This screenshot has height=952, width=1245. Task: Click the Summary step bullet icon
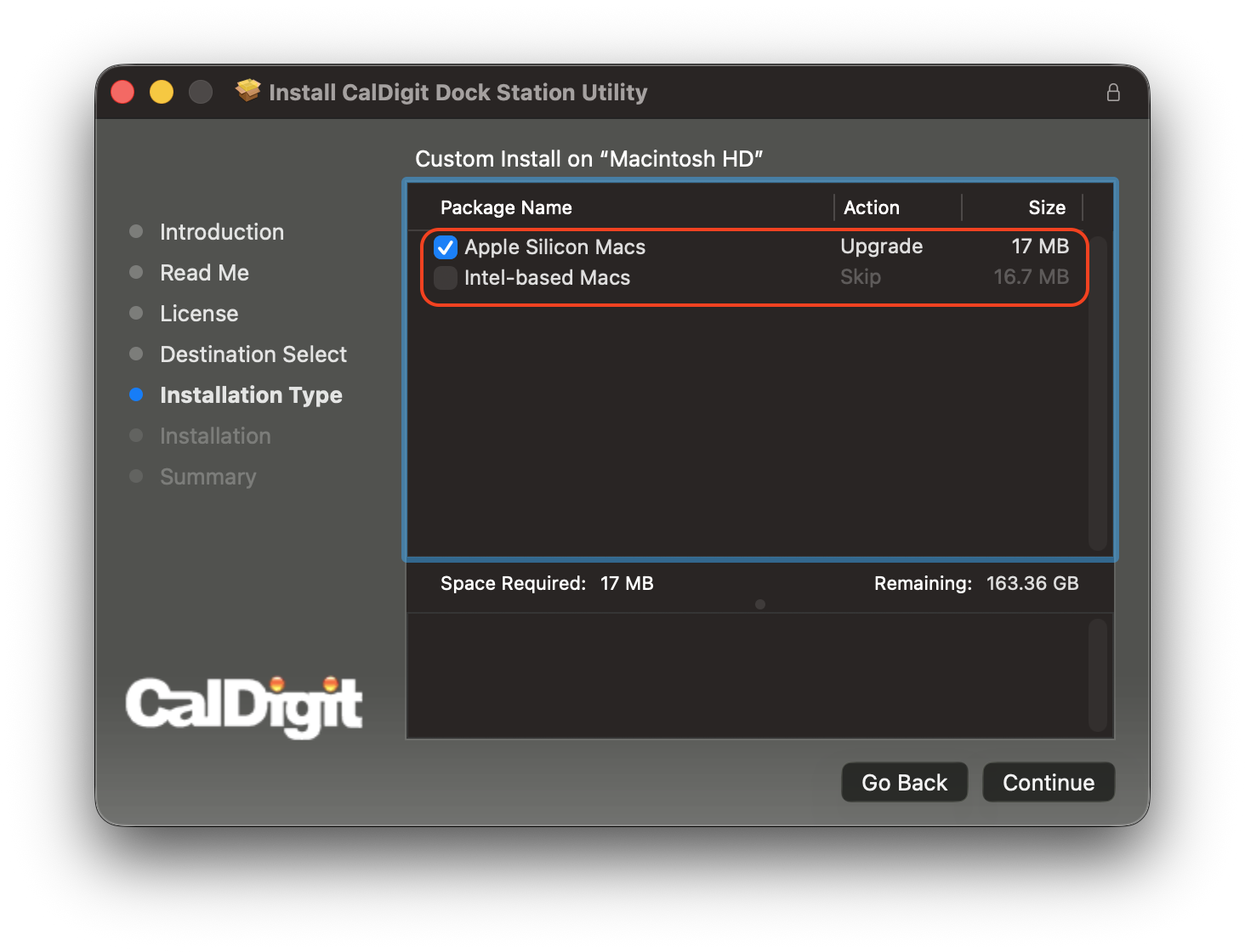coord(137,477)
